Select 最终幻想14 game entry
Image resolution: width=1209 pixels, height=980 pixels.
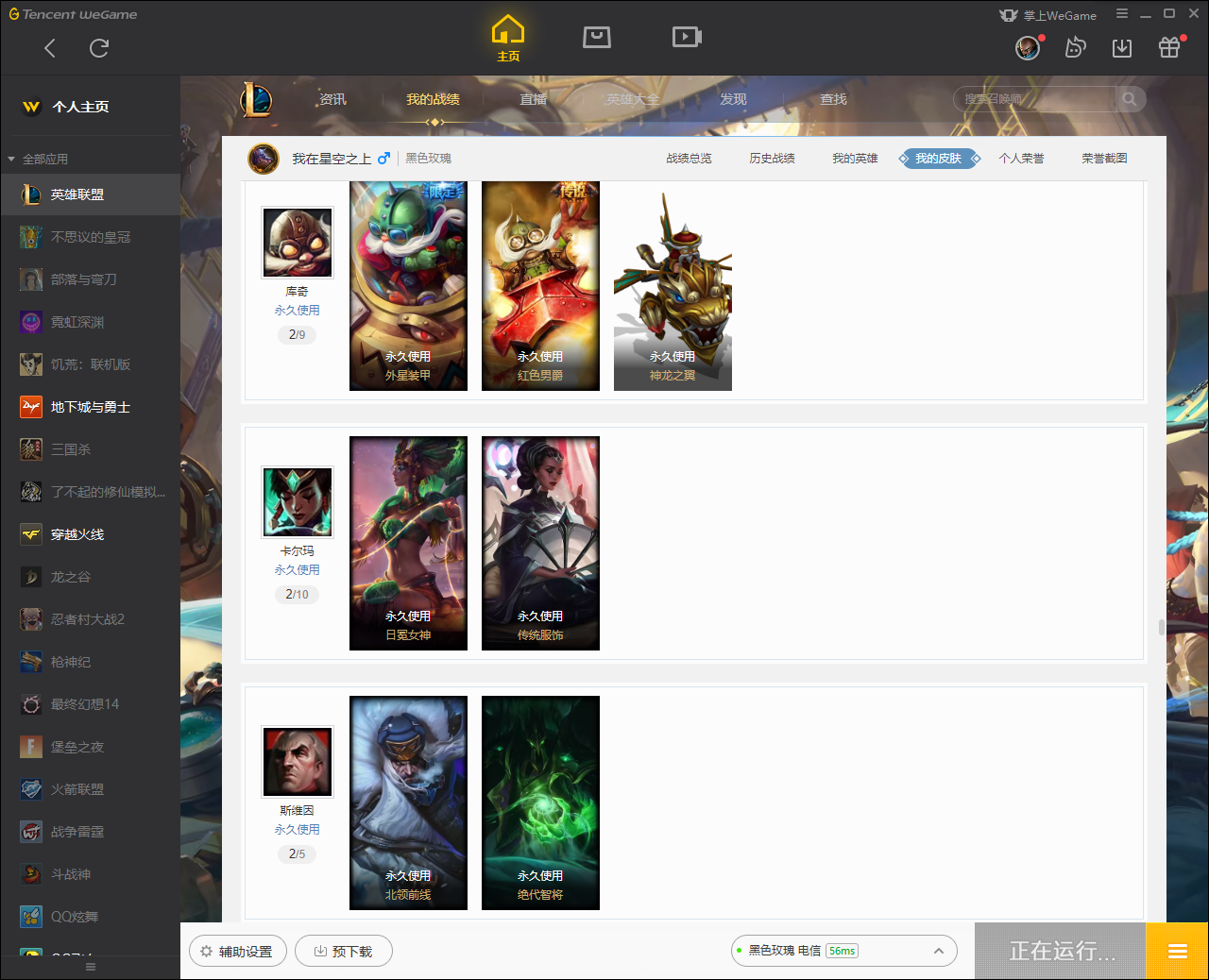tap(90, 704)
